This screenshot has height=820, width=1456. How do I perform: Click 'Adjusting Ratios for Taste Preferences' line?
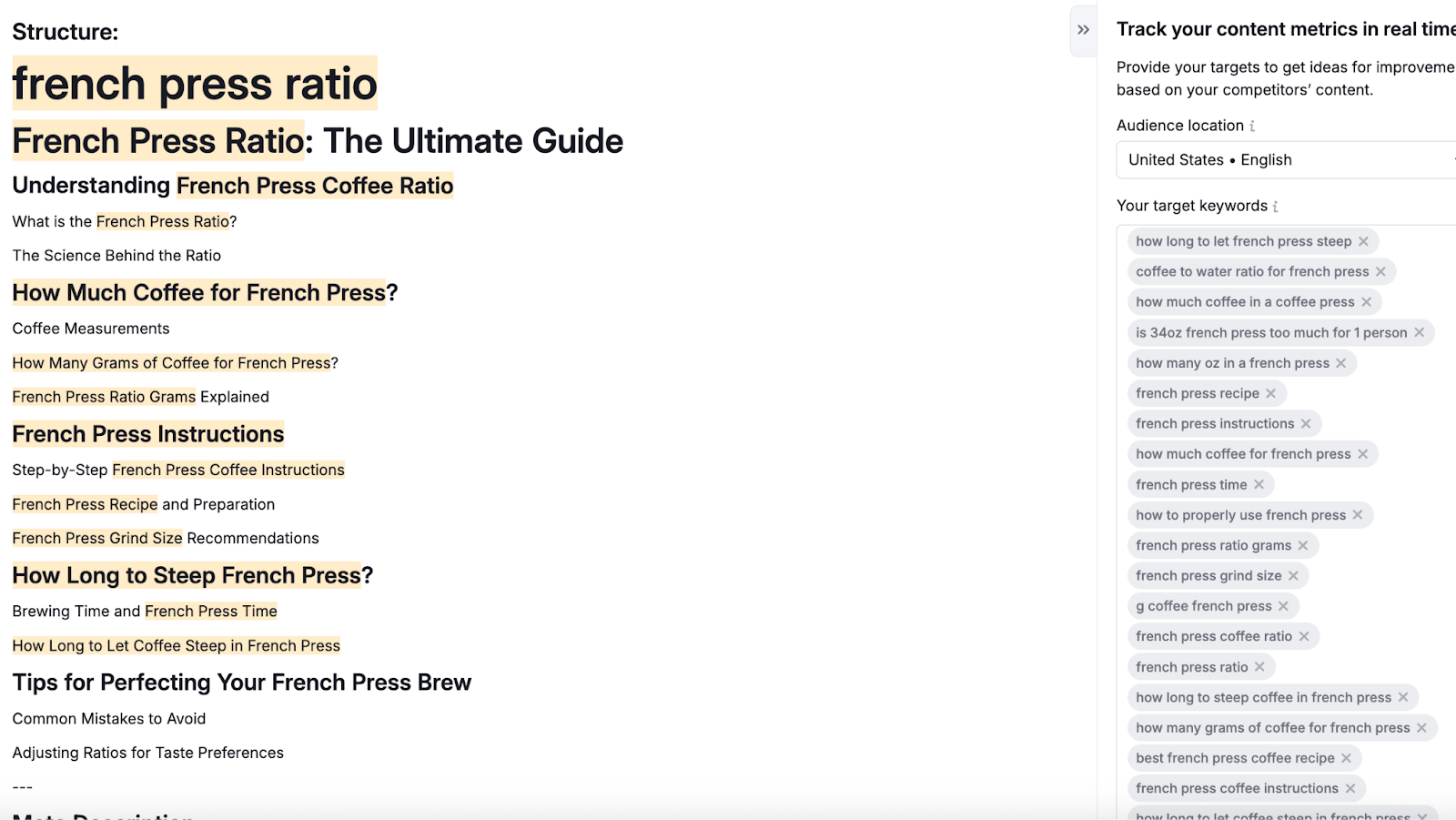pos(147,753)
